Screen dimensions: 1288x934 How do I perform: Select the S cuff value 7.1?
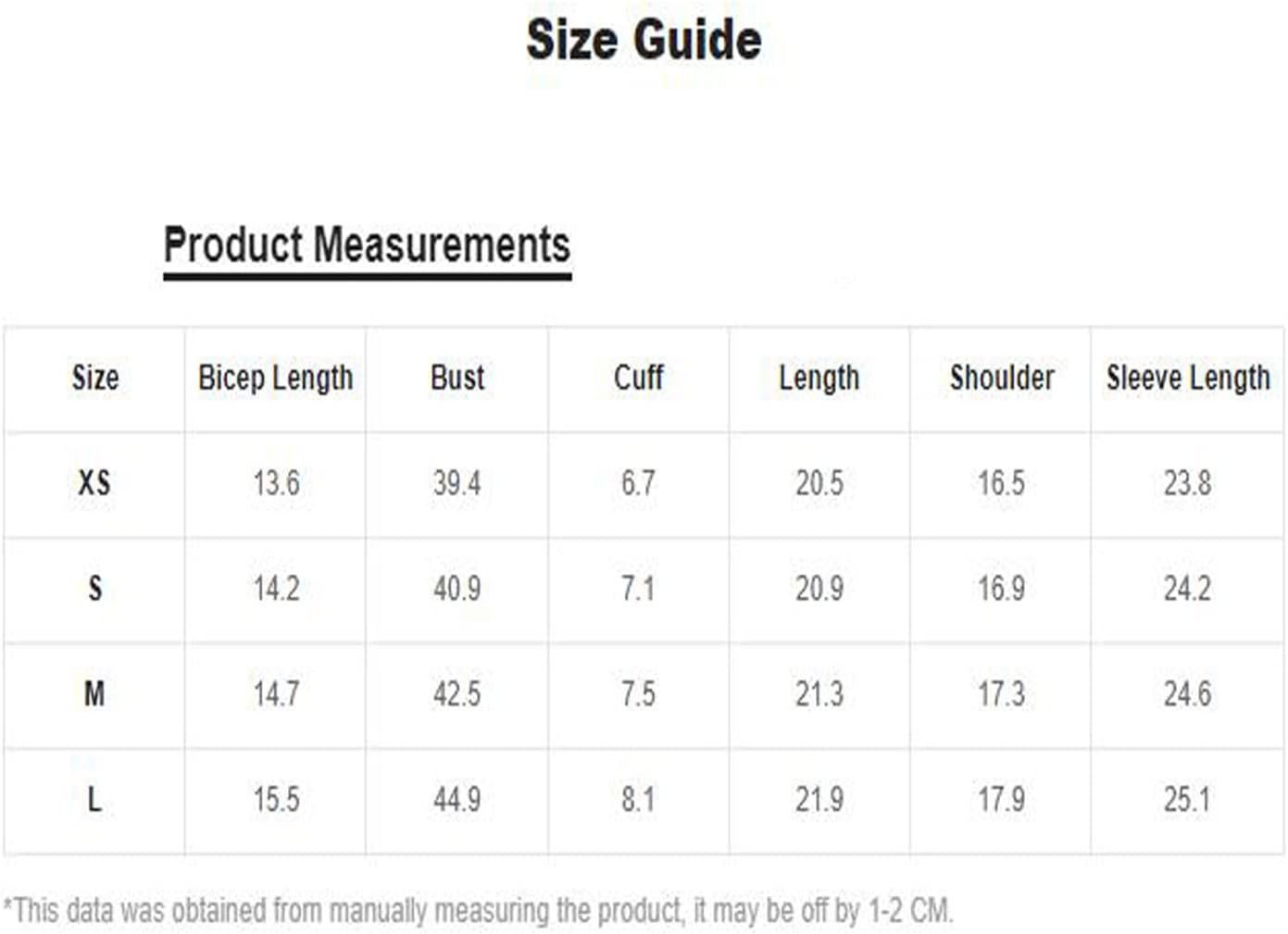[638, 589]
